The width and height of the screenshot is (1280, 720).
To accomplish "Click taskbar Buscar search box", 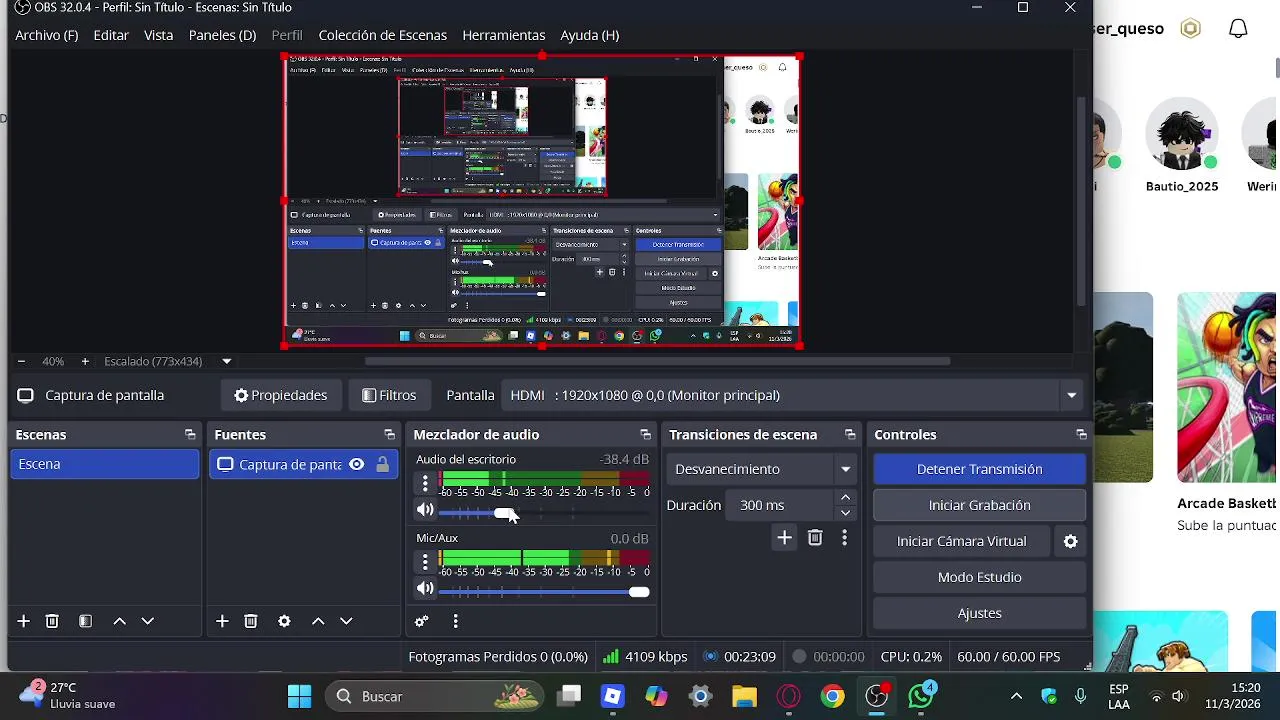I will (x=434, y=696).
